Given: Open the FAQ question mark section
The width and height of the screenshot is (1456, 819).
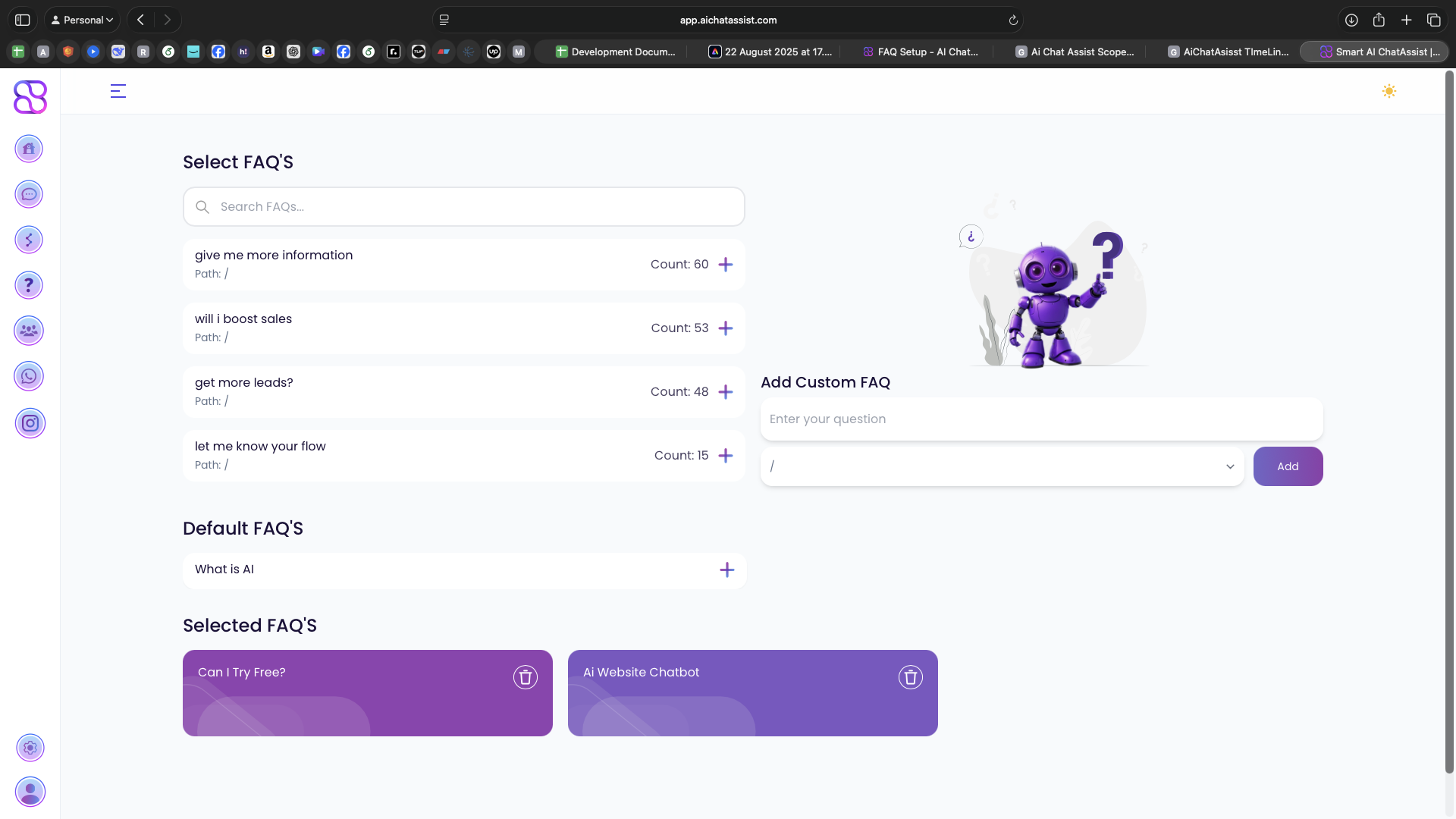Looking at the screenshot, I should coord(29,285).
